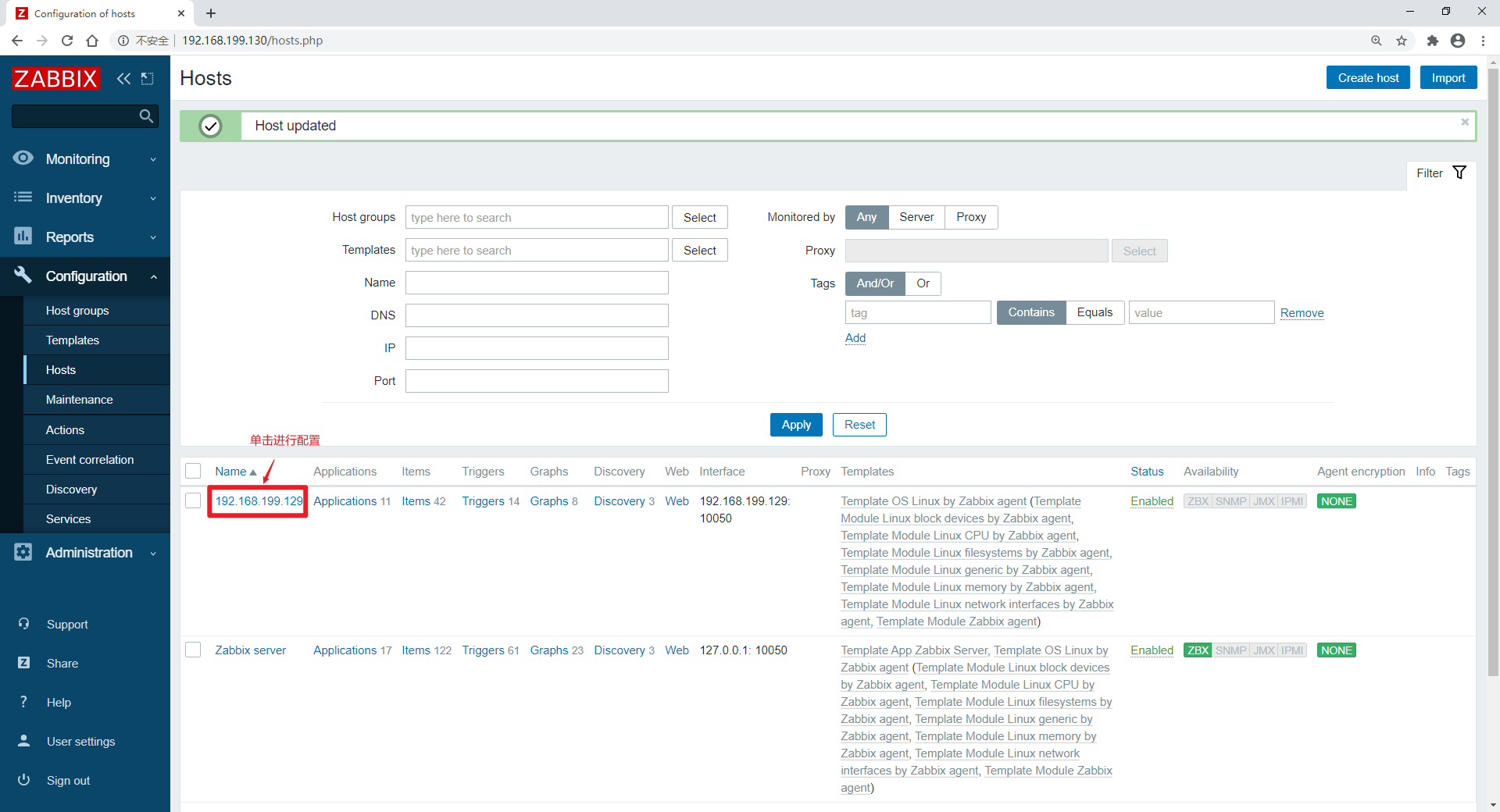Screen dimensions: 1500x812
Task: Open Host groups menu item
Action: (97, 310)
